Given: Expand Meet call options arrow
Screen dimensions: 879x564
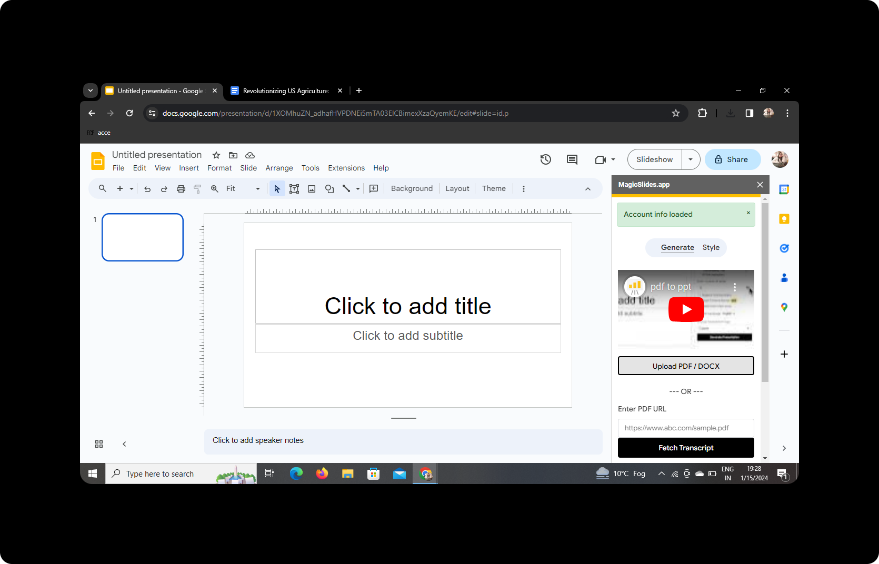Looking at the screenshot, I should (x=613, y=160).
